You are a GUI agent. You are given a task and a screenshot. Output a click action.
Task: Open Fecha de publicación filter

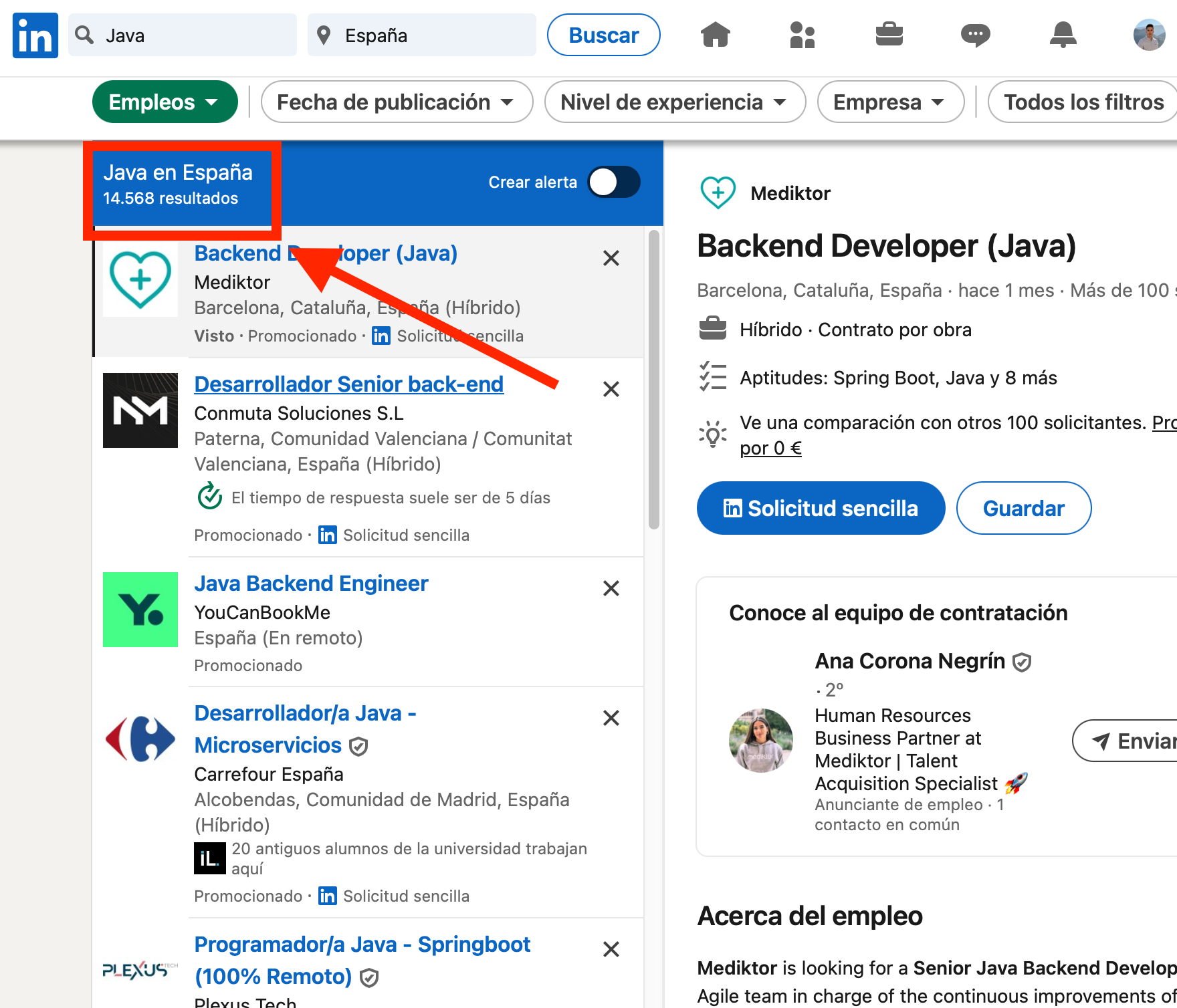click(397, 102)
